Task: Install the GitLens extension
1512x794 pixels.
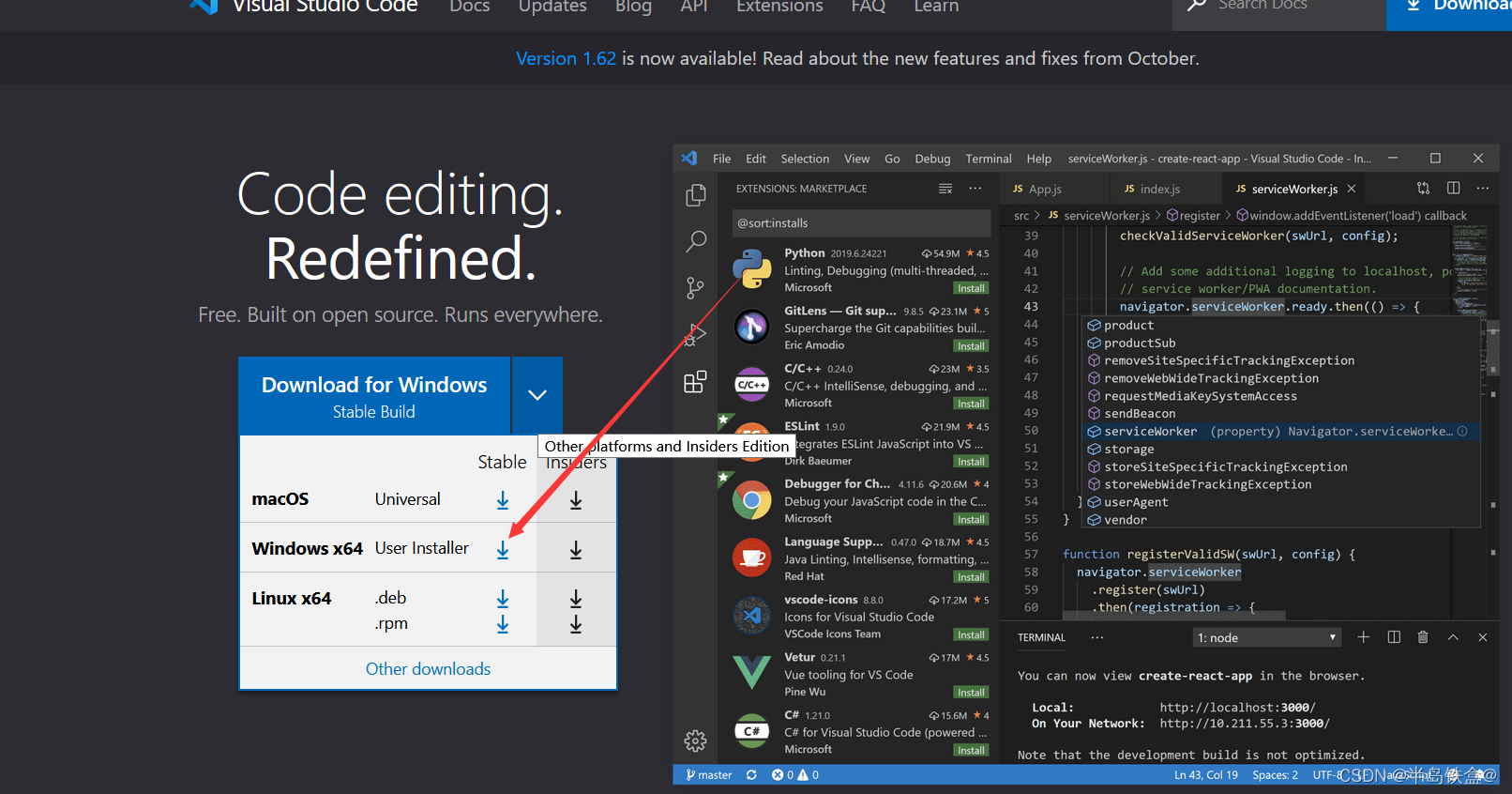Action: tap(971, 346)
